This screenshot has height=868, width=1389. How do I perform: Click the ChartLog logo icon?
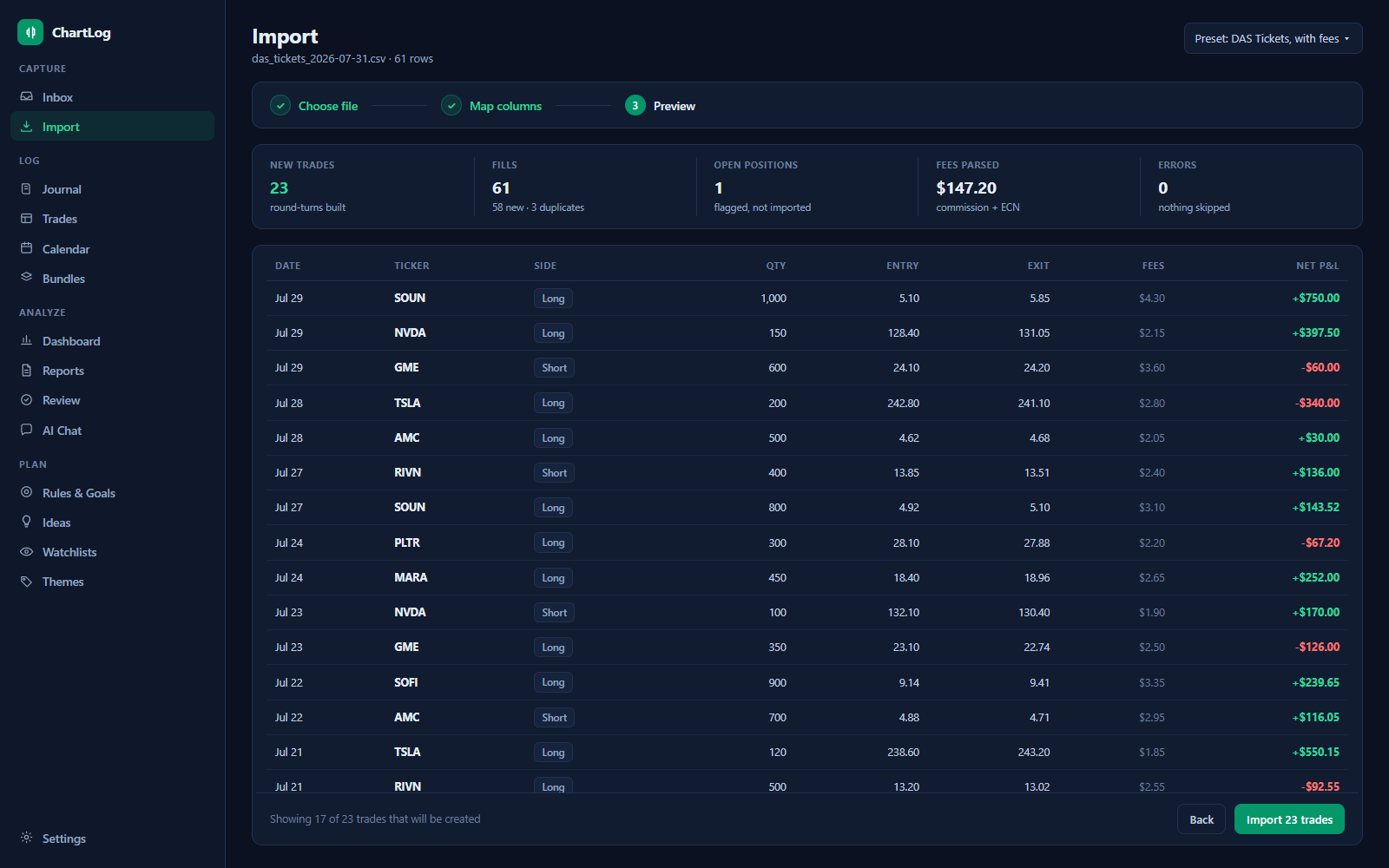pos(30,32)
